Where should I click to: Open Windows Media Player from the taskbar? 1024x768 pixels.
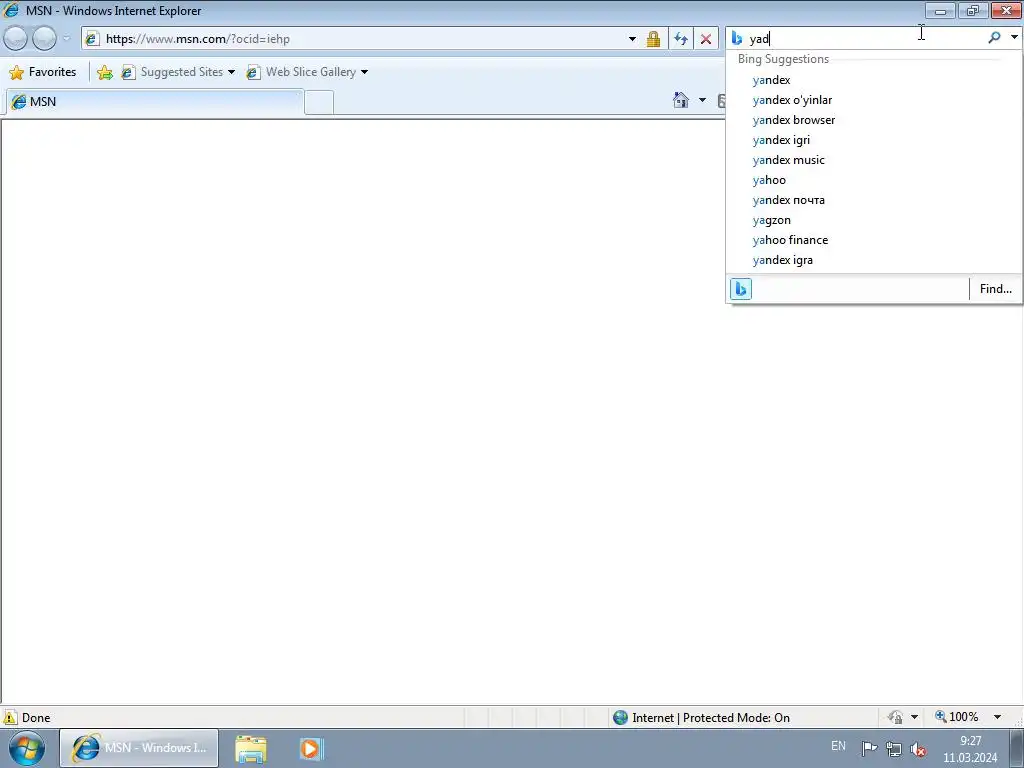312,748
